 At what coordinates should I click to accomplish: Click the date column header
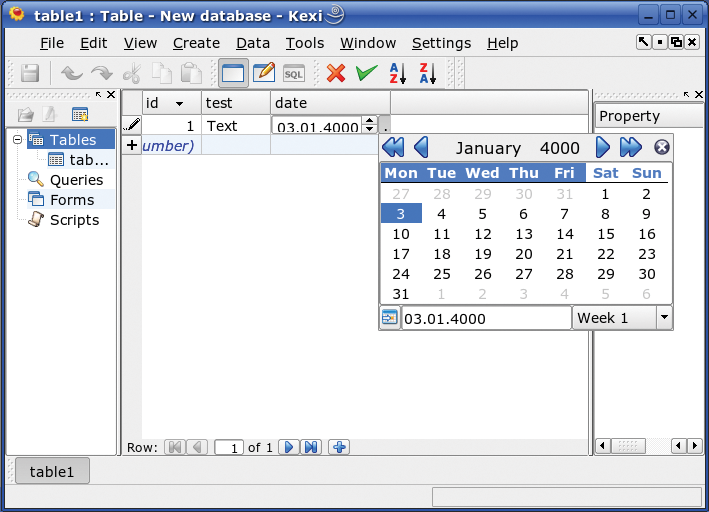pyautogui.click(x=330, y=103)
